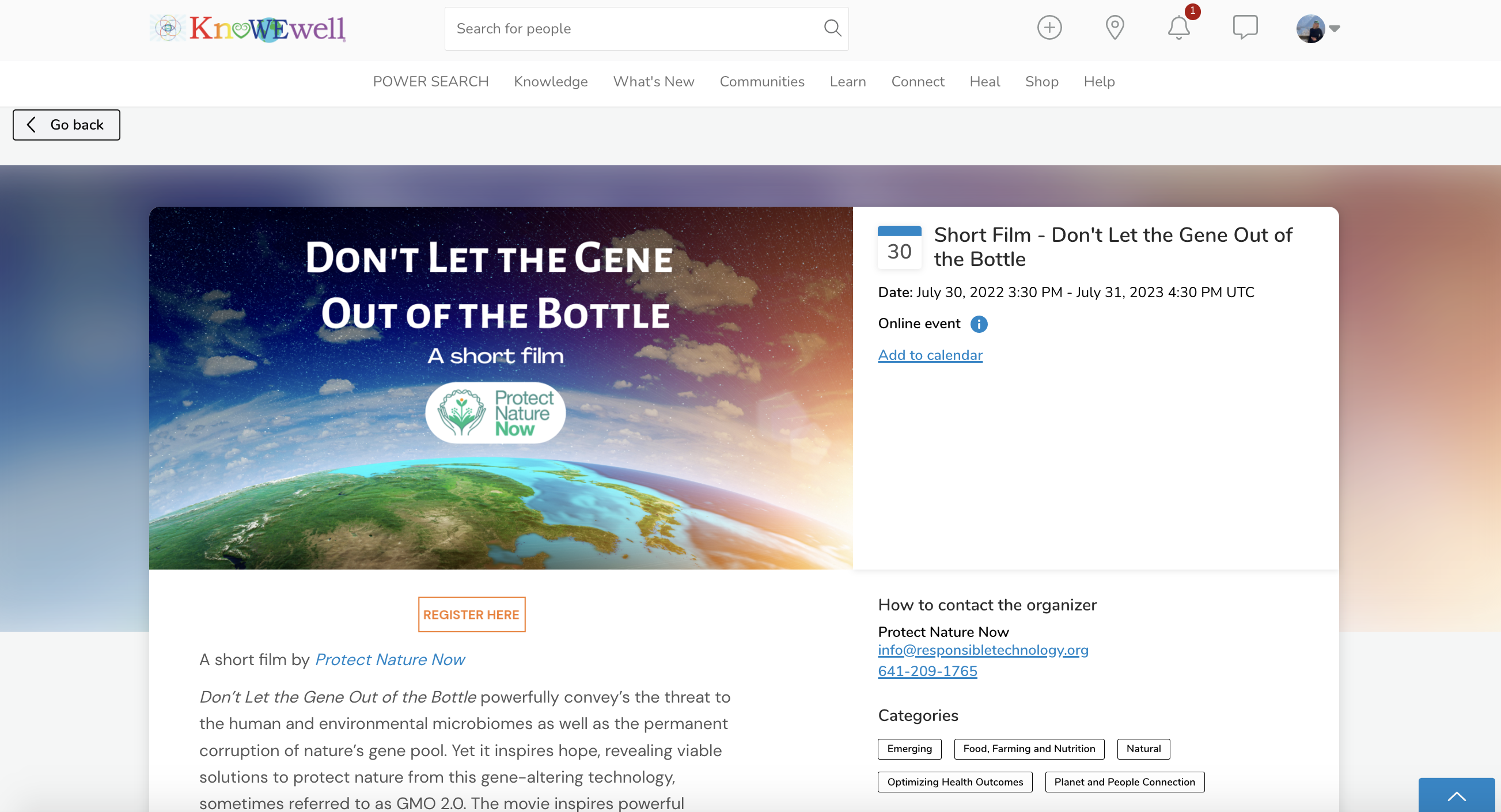Open notifications bell icon

point(1179,28)
